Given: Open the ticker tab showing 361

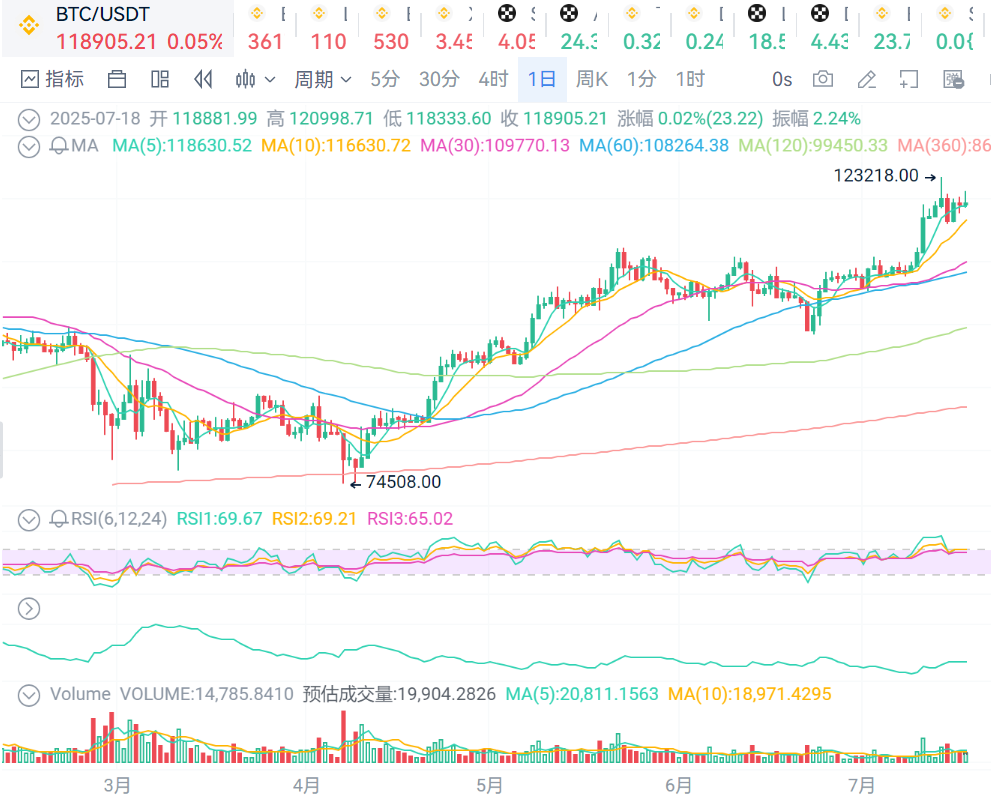Looking at the screenshot, I should tap(265, 28).
